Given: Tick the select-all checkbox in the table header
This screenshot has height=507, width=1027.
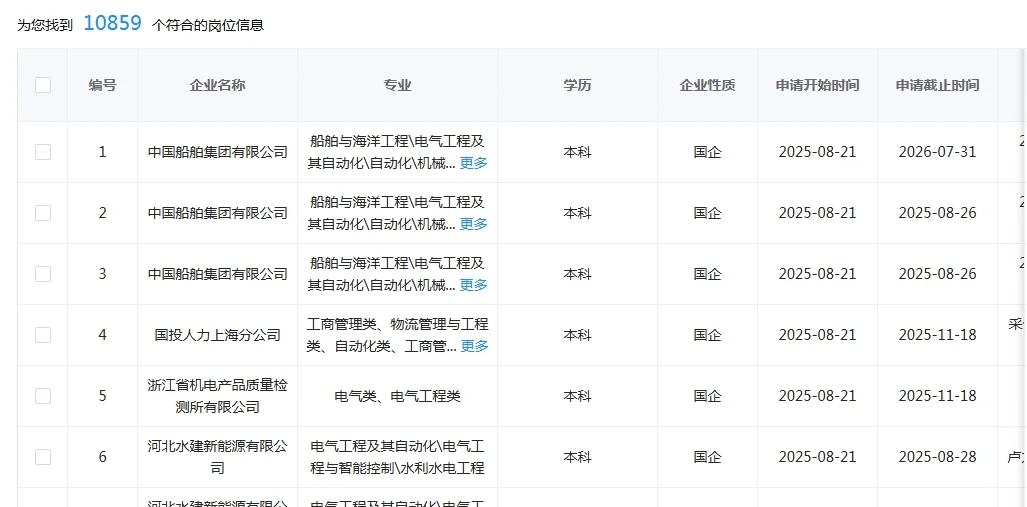Looking at the screenshot, I should click(43, 85).
